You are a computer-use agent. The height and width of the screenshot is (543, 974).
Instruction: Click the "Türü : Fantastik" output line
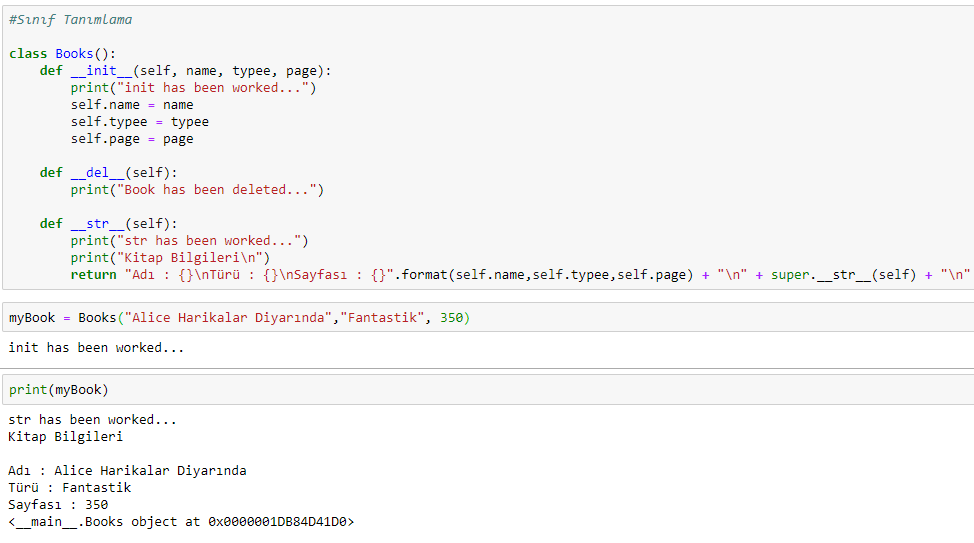click(x=69, y=488)
